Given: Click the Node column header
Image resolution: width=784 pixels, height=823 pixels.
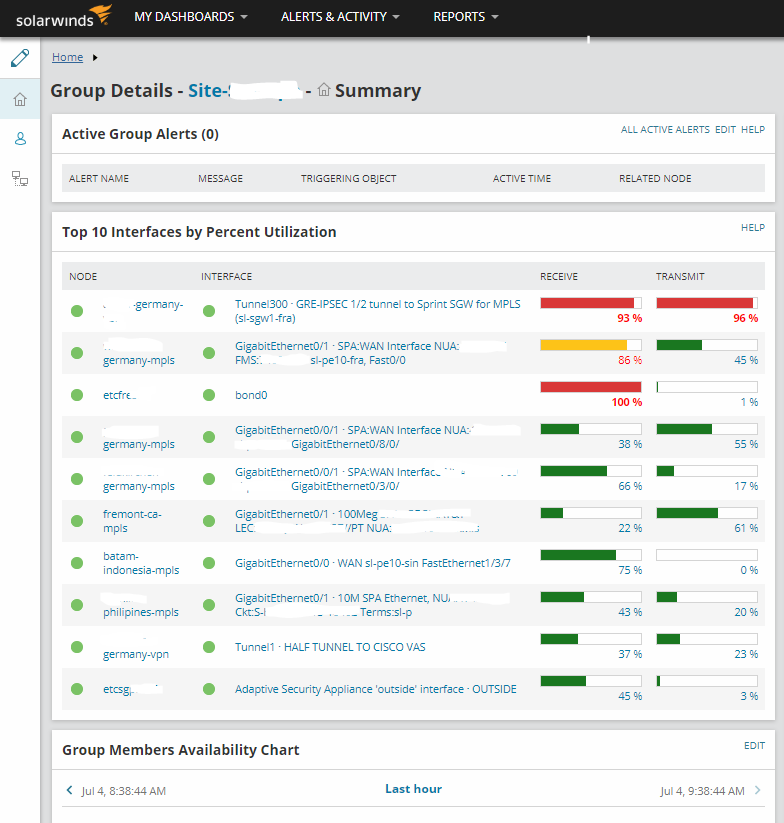Looking at the screenshot, I should pyautogui.click(x=83, y=277).
